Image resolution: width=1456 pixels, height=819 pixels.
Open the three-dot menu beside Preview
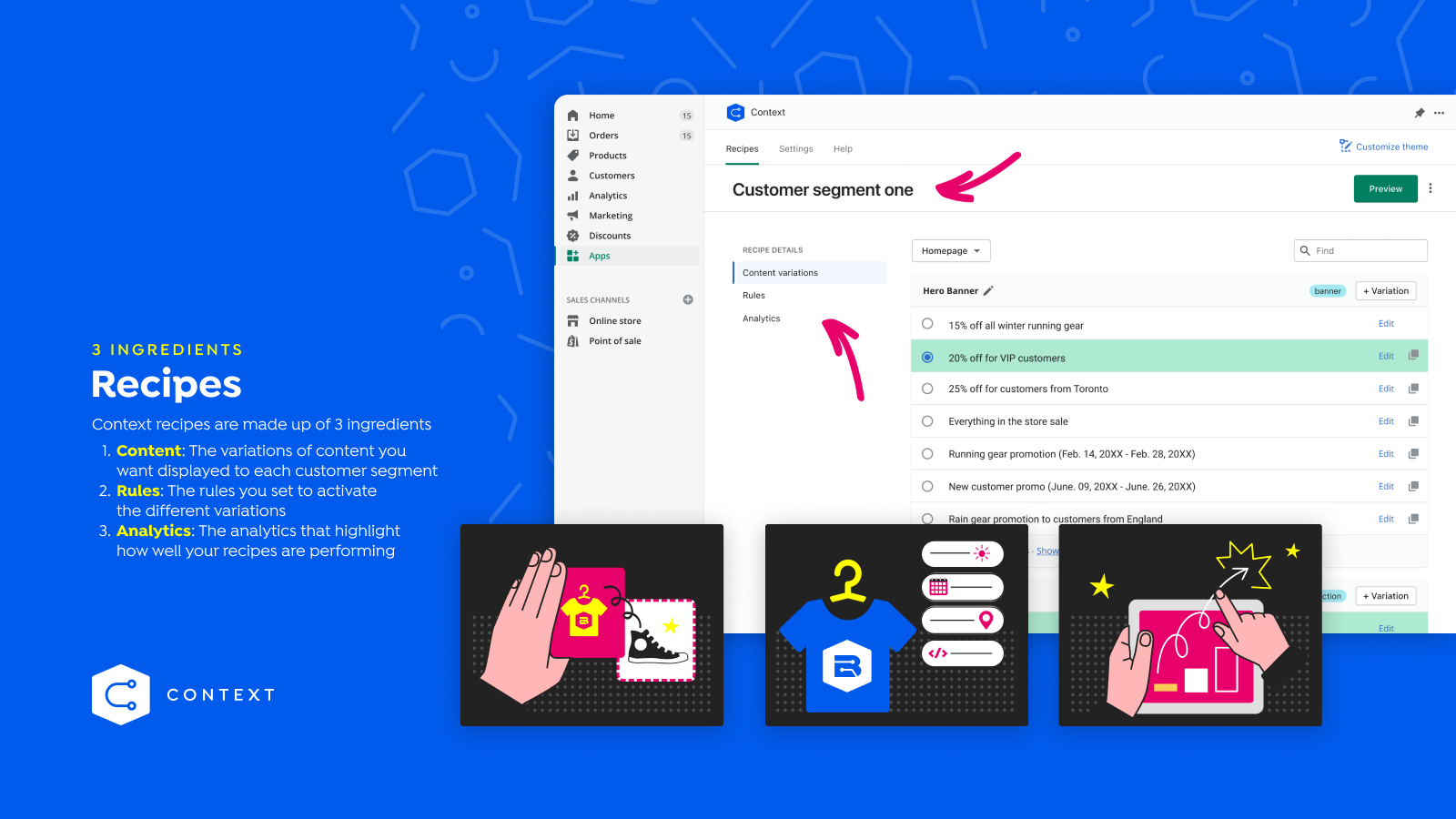(1431, 188)
